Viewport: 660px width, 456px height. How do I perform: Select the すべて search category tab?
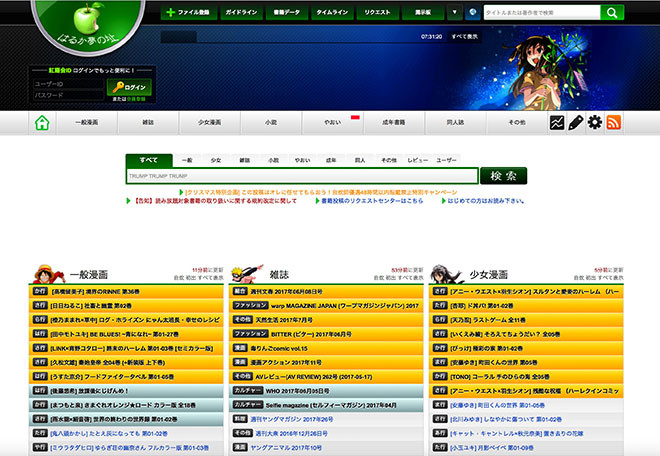coord(148,159)
